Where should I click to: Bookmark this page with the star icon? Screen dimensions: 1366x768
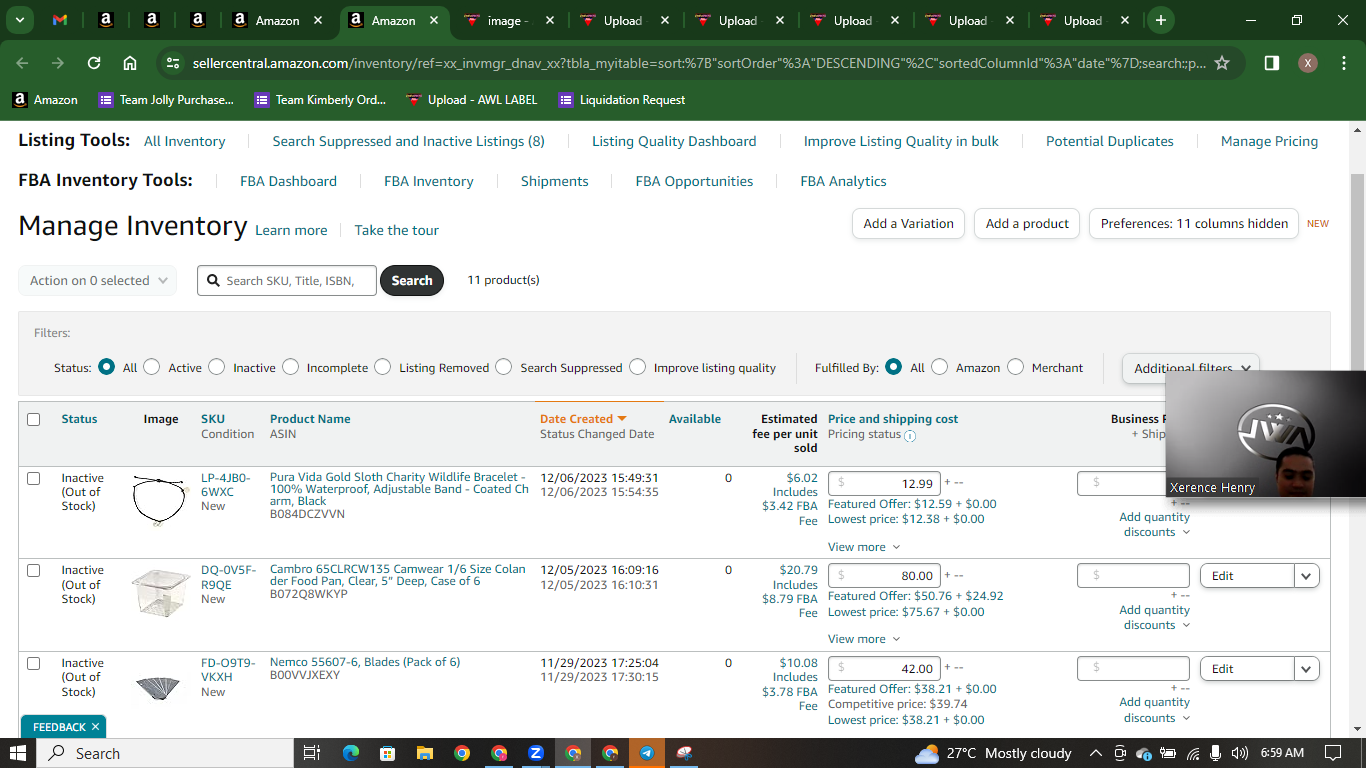1221,63
